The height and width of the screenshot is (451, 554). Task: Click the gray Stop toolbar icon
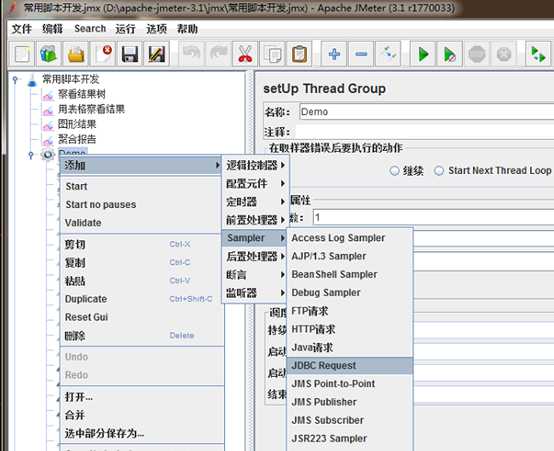click(477, 54)
